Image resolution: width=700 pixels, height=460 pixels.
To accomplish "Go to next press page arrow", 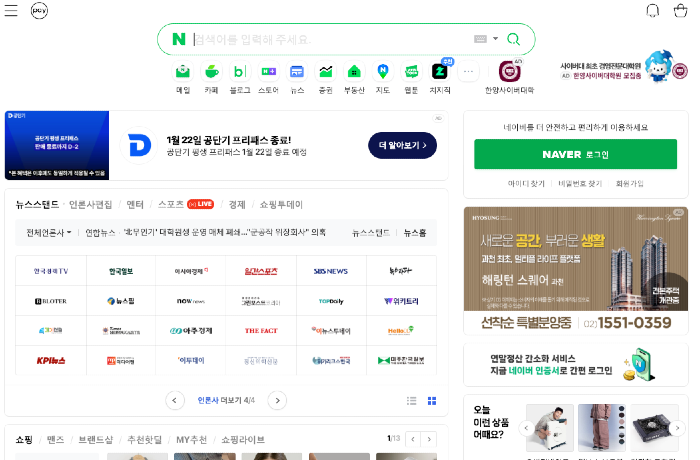I will pyautogui.click(x=277, y=400).
